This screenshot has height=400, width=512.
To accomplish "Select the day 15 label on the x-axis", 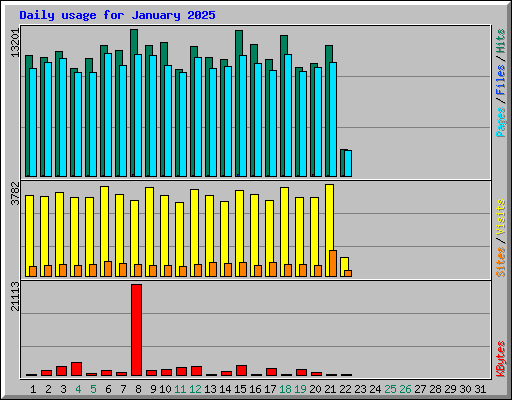I will 240,389.
